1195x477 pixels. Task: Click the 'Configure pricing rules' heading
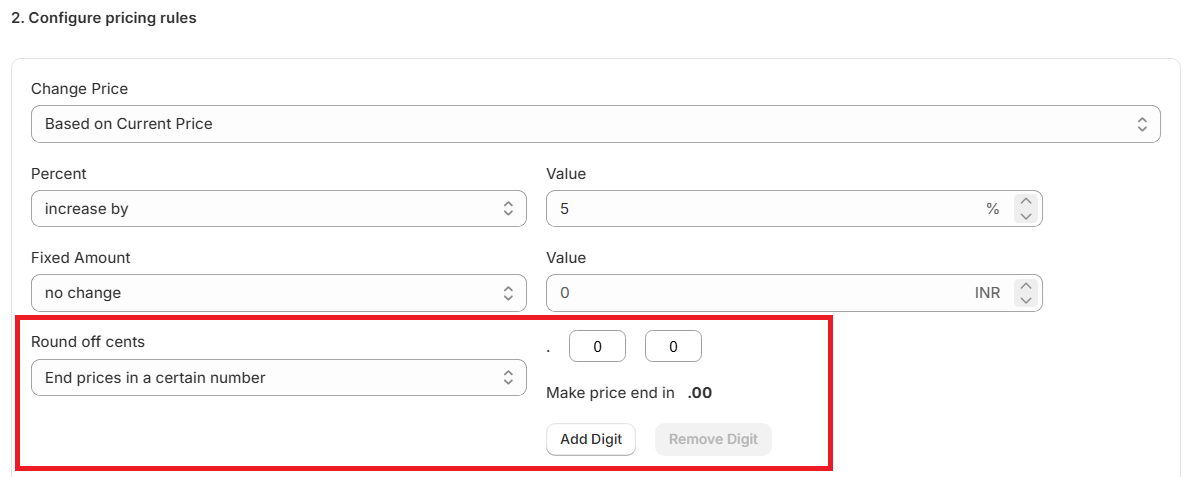[104, 18]
